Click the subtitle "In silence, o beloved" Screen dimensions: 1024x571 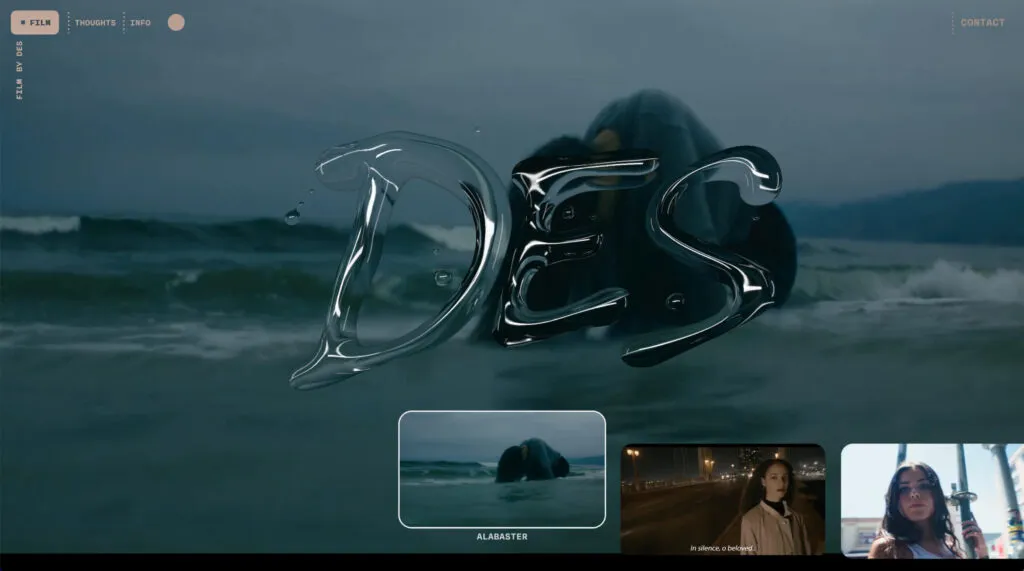pos(722,548)
